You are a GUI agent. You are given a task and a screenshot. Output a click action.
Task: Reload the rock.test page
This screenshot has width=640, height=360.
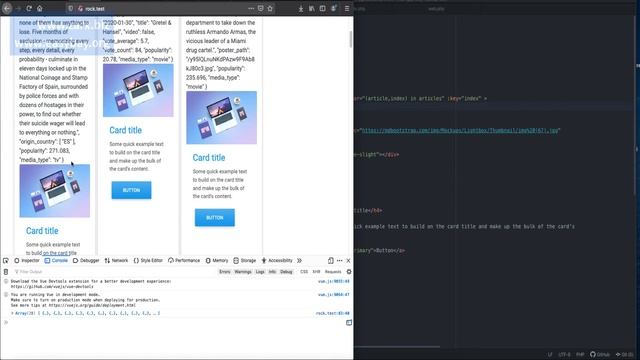(29, 8)
